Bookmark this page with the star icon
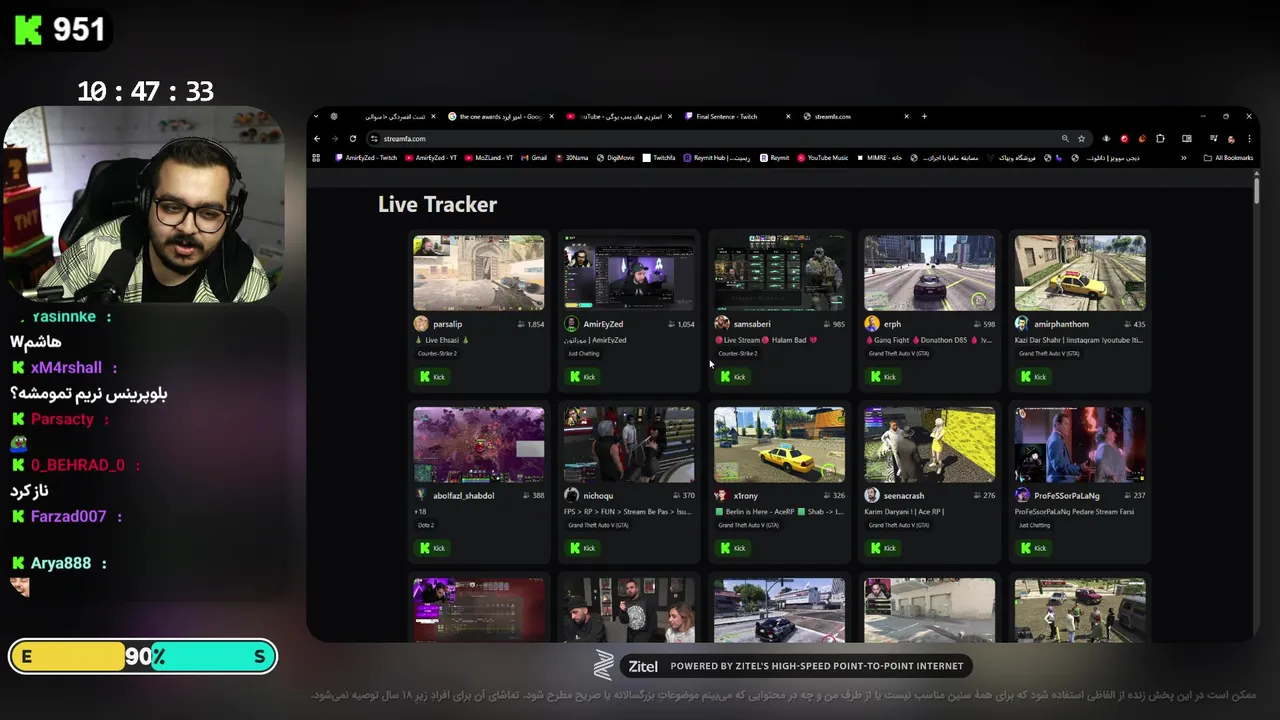Viewport: 1280px width, 720px height. click(1081, 139)
